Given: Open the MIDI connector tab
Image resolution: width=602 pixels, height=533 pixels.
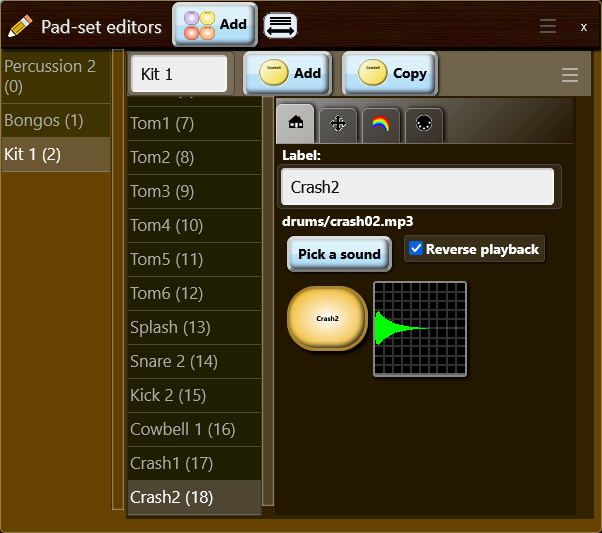Looking at the screenshot, I should click(x=423, y=124).
